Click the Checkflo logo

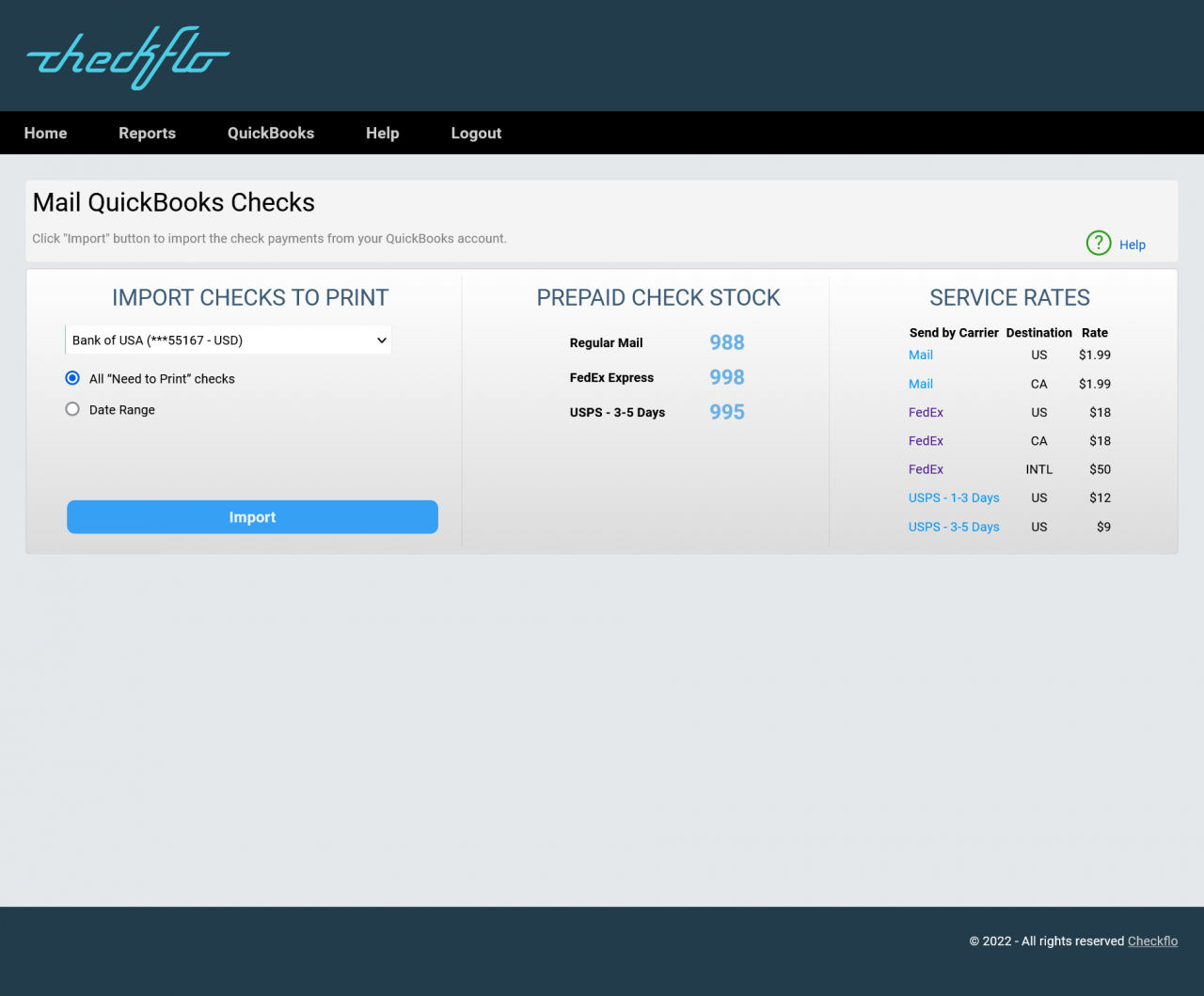pyautogui.click(x=127, y=57)
